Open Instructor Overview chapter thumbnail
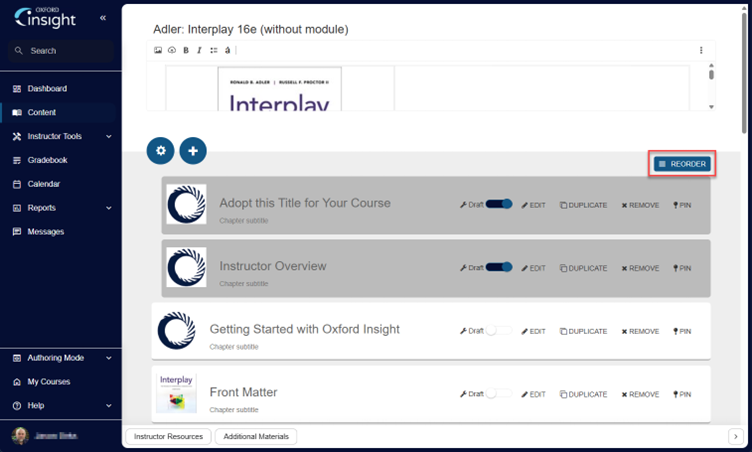The width and height of the screenshot is (752, 452). [x=187, y=267]
